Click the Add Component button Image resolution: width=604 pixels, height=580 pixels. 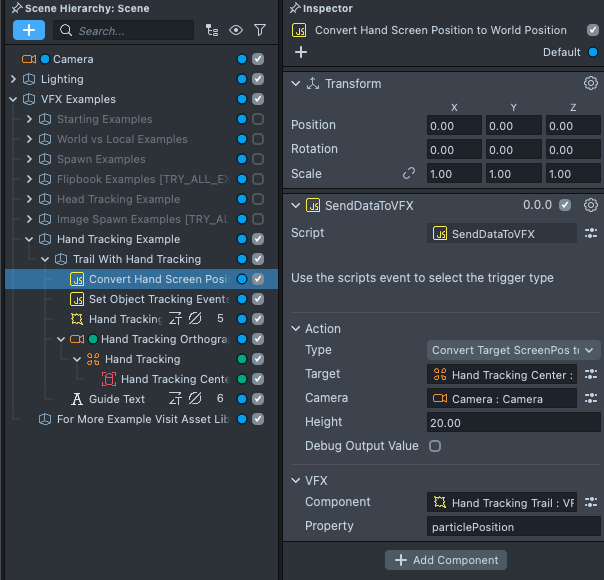coord(446,560)
